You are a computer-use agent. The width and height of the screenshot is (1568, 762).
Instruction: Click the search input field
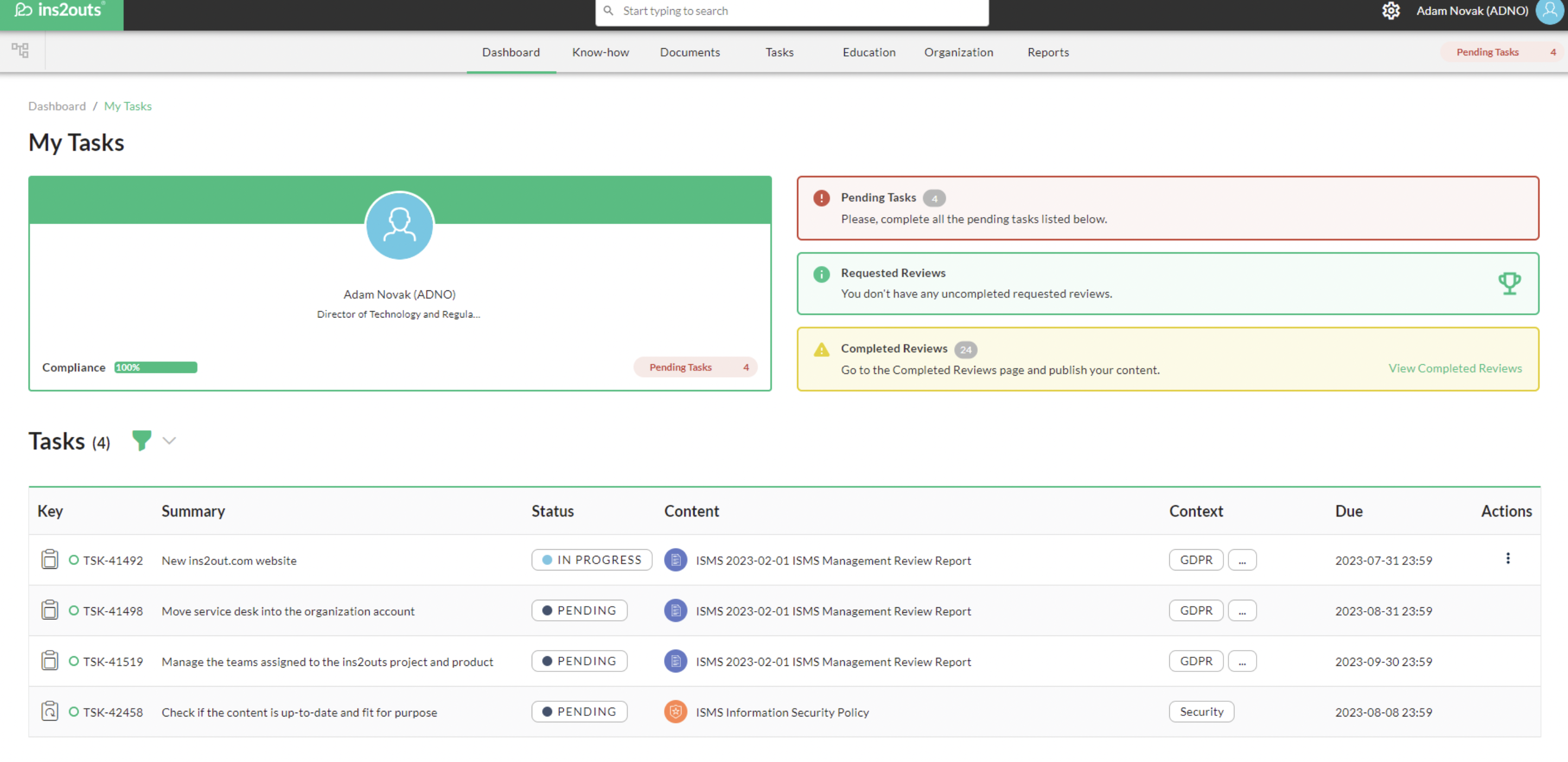[x=791, y=11]
